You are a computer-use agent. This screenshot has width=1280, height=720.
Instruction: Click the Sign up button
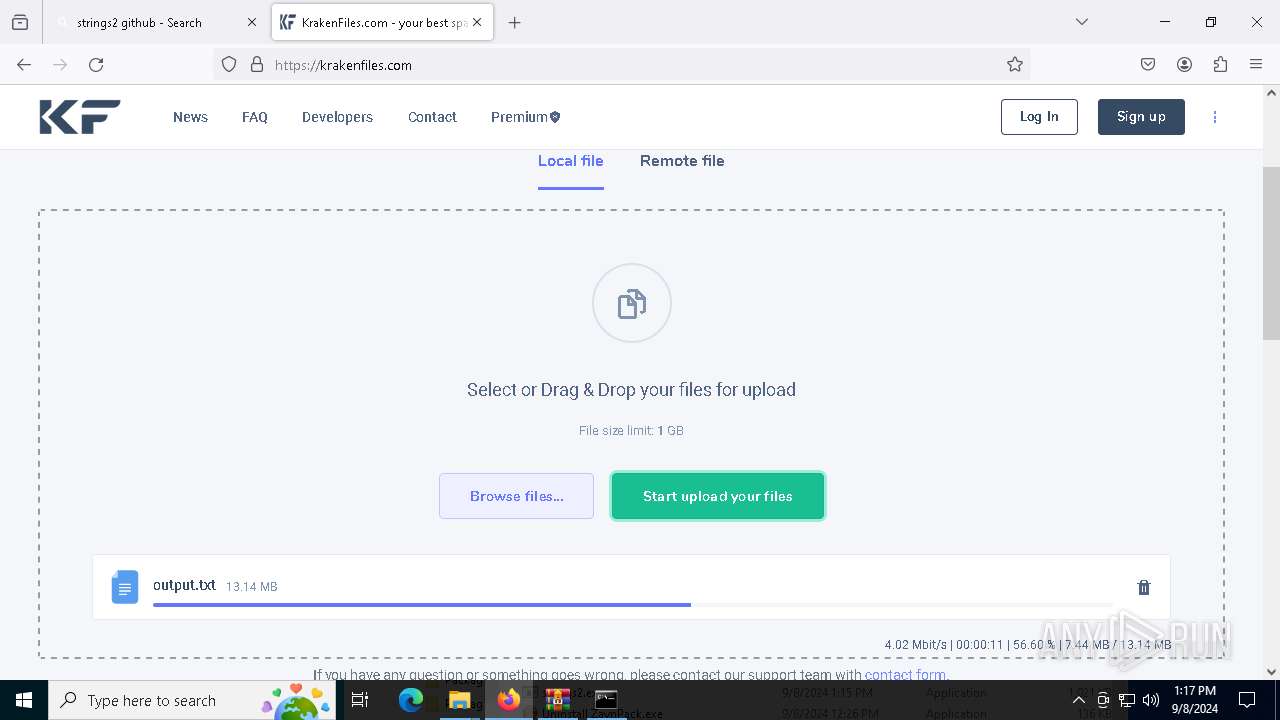coord(1141,117)
